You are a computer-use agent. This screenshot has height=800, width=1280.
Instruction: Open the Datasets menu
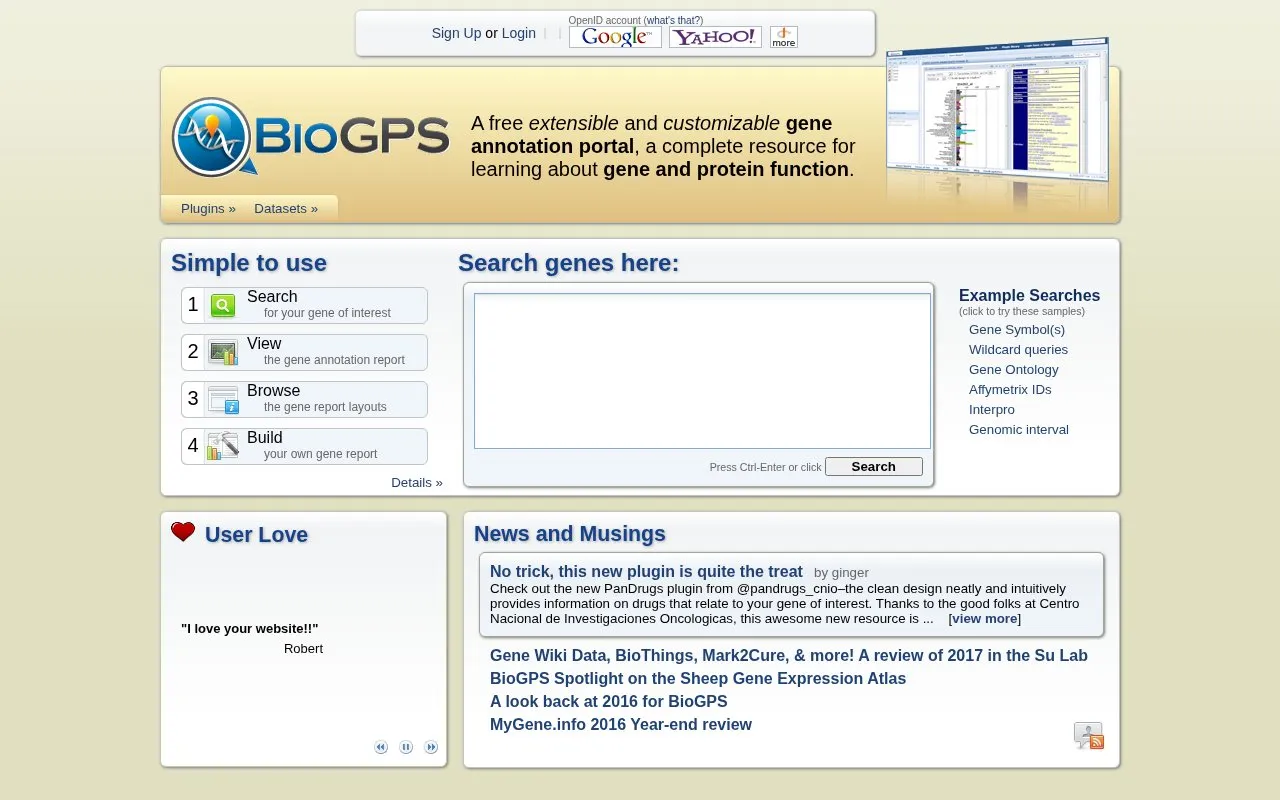coord(286,209)
